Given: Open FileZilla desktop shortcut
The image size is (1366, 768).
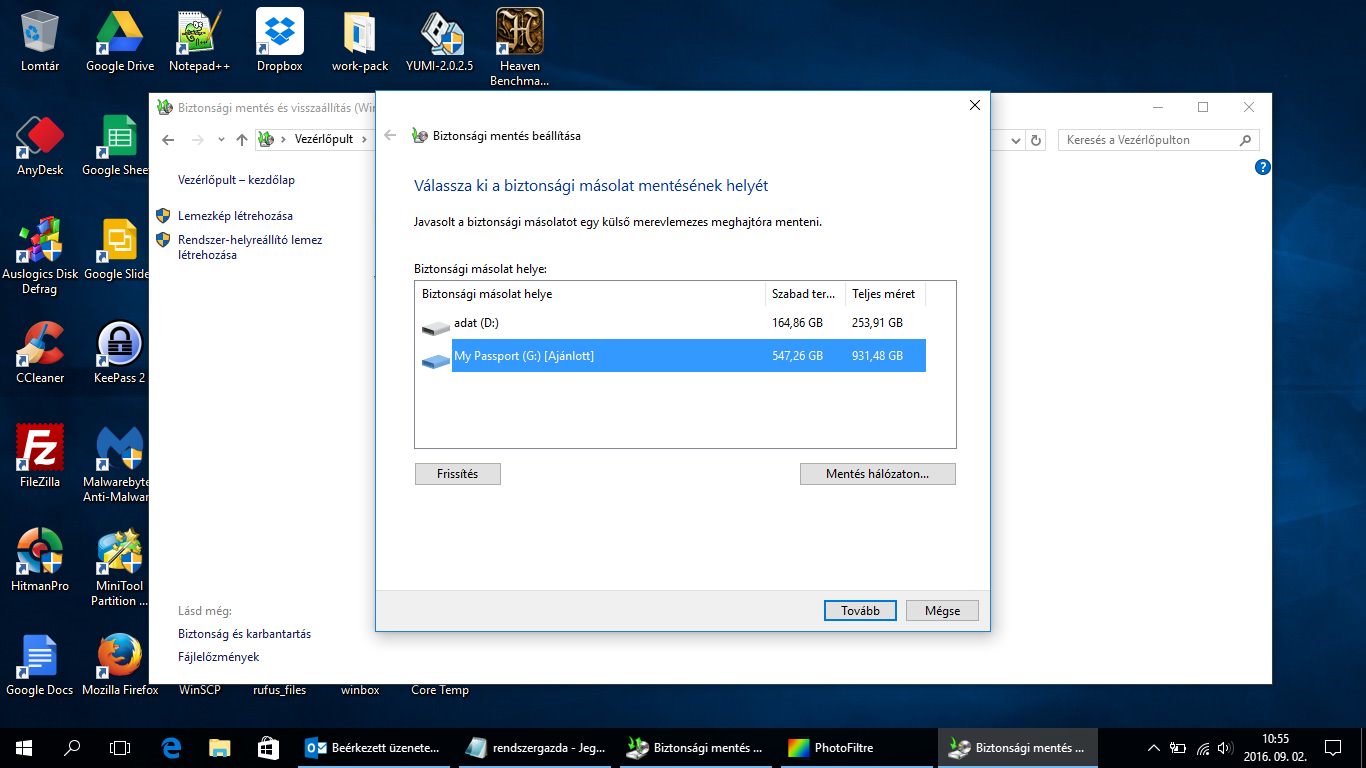Looking at the screenshot, I should coord(40,456).
